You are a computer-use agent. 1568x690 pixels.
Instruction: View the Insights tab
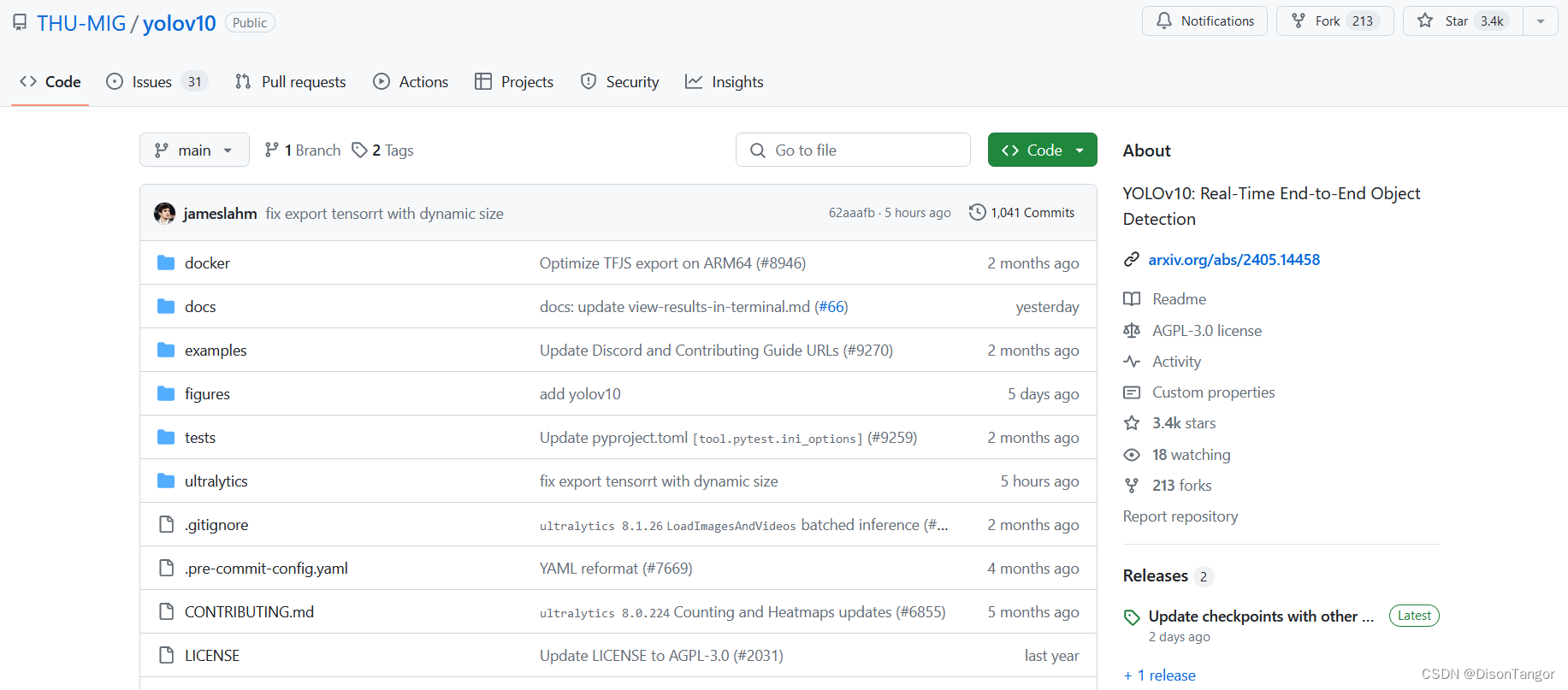(725, 82)
